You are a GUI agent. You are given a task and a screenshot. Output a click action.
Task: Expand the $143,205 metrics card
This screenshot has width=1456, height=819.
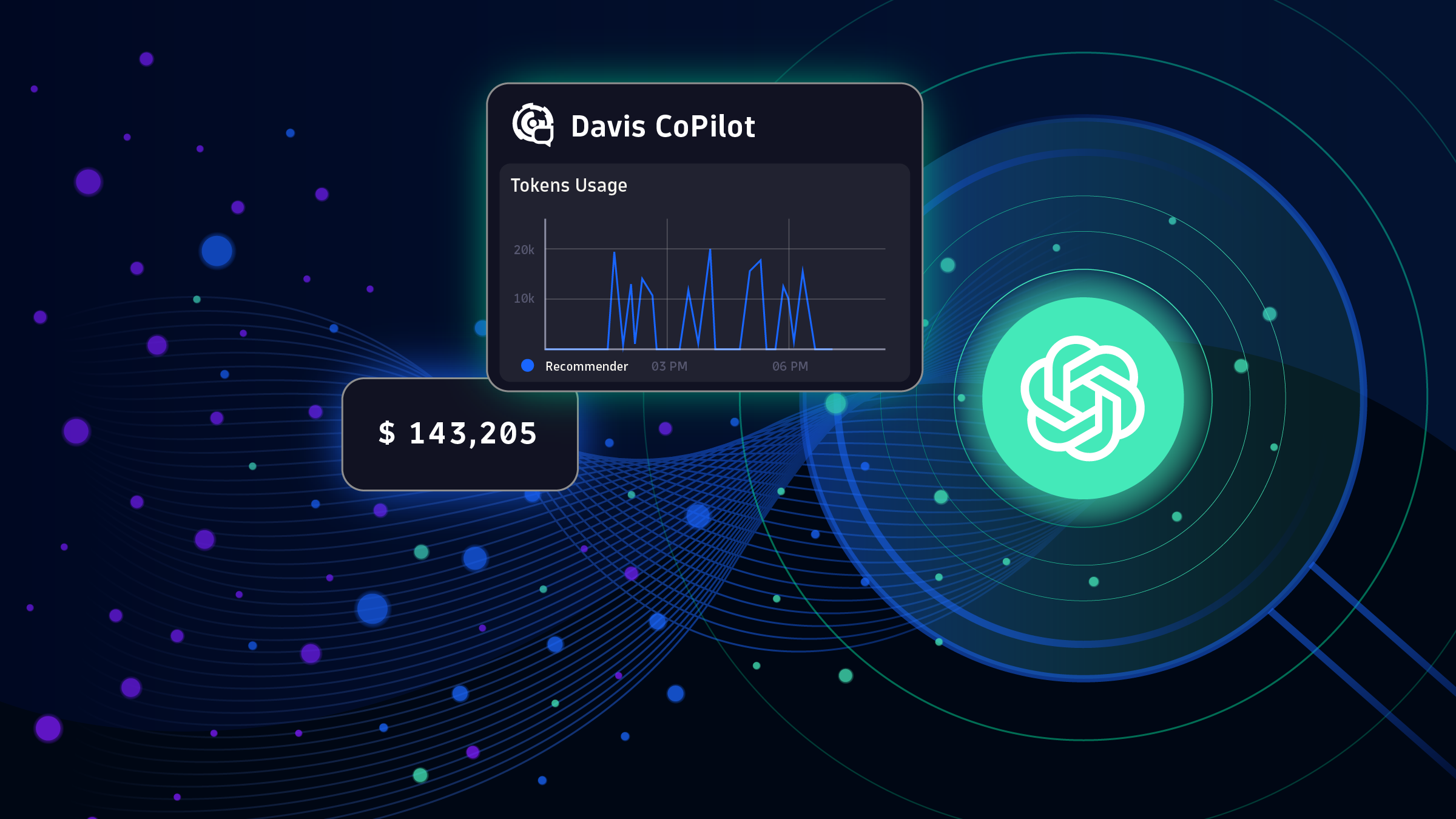[x=459, y=433]
